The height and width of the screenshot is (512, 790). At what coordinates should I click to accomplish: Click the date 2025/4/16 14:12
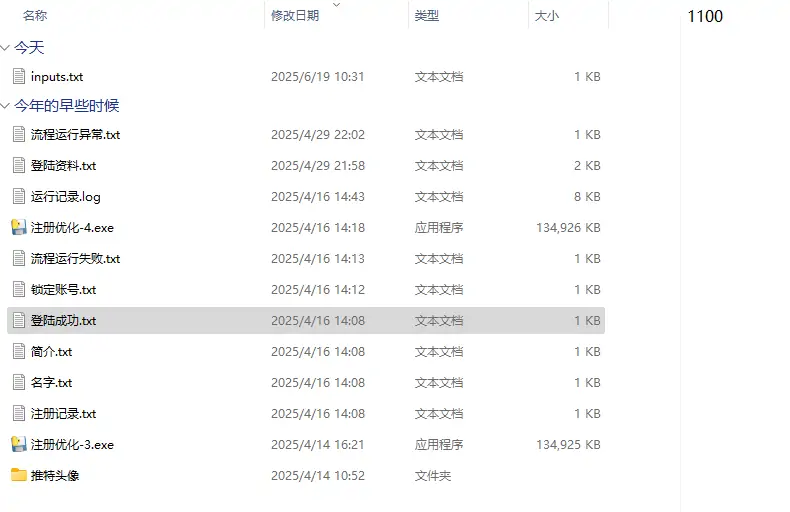click(317, 290)
